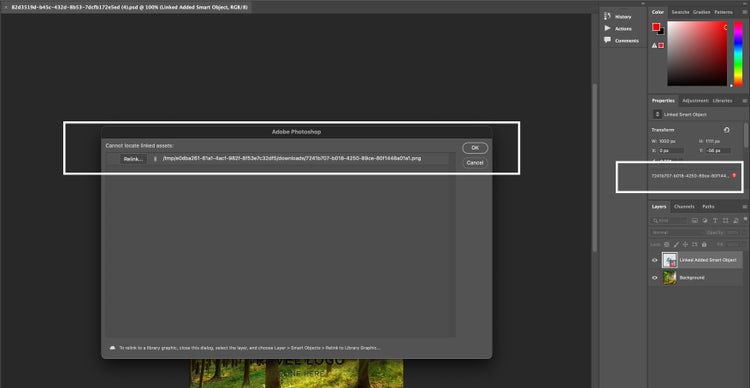Open the Comments panel icon
The image size is (750, 388).
[607, 40]
